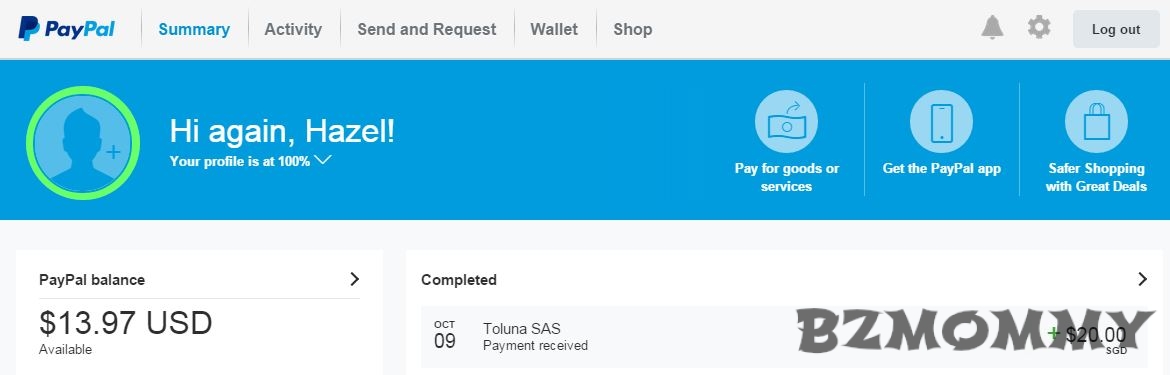Open the settings gear icon

tap(1039, 28)
